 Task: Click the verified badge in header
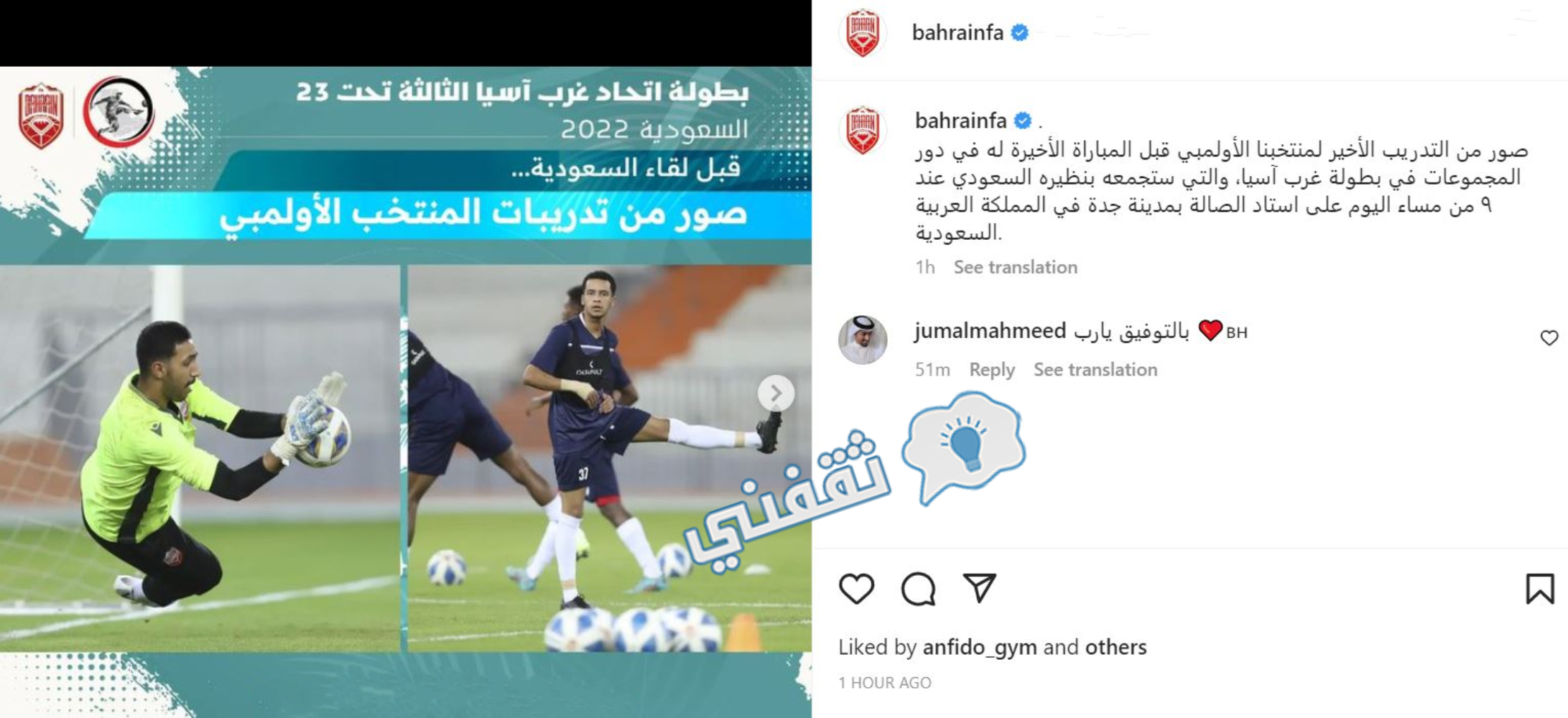click(1019, 32)
